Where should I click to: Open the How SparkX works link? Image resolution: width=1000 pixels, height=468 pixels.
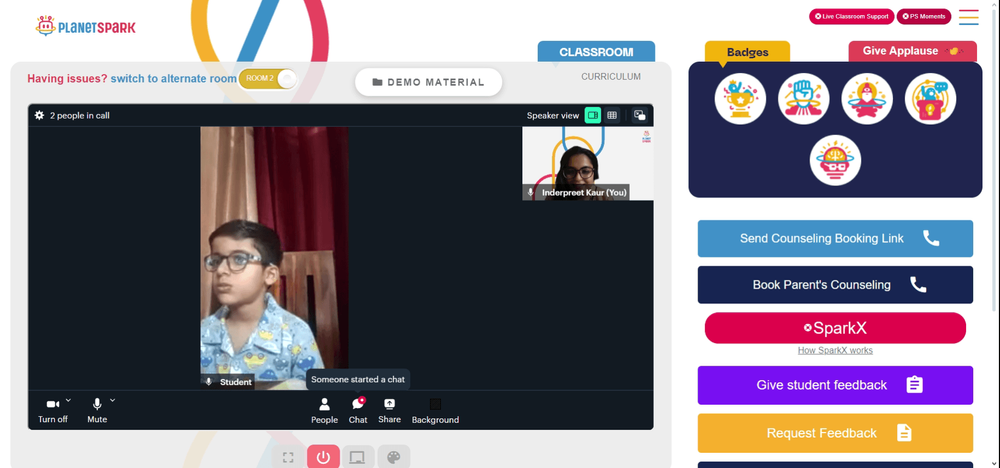click(835, 351)
